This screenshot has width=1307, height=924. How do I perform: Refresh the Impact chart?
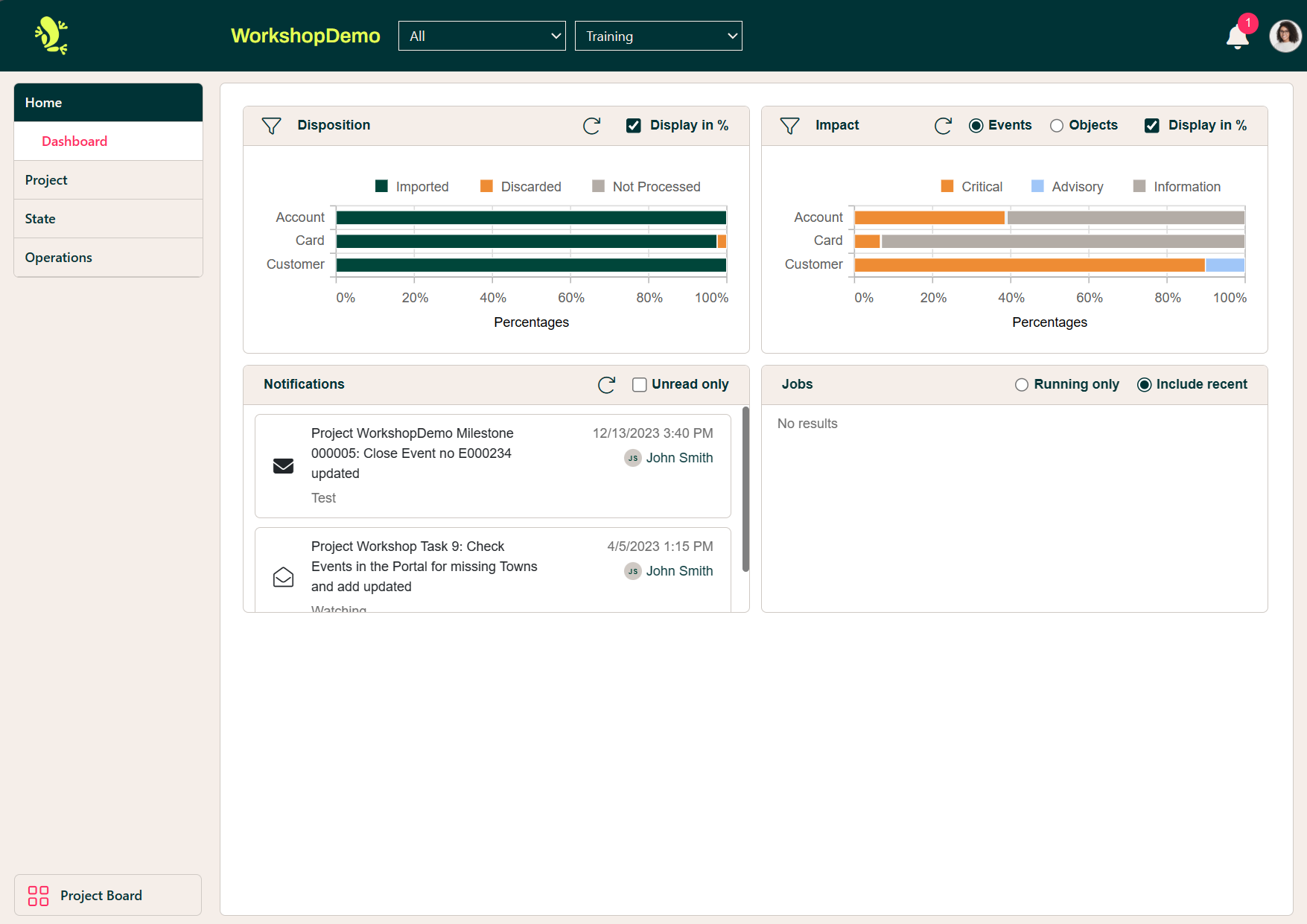943,125
